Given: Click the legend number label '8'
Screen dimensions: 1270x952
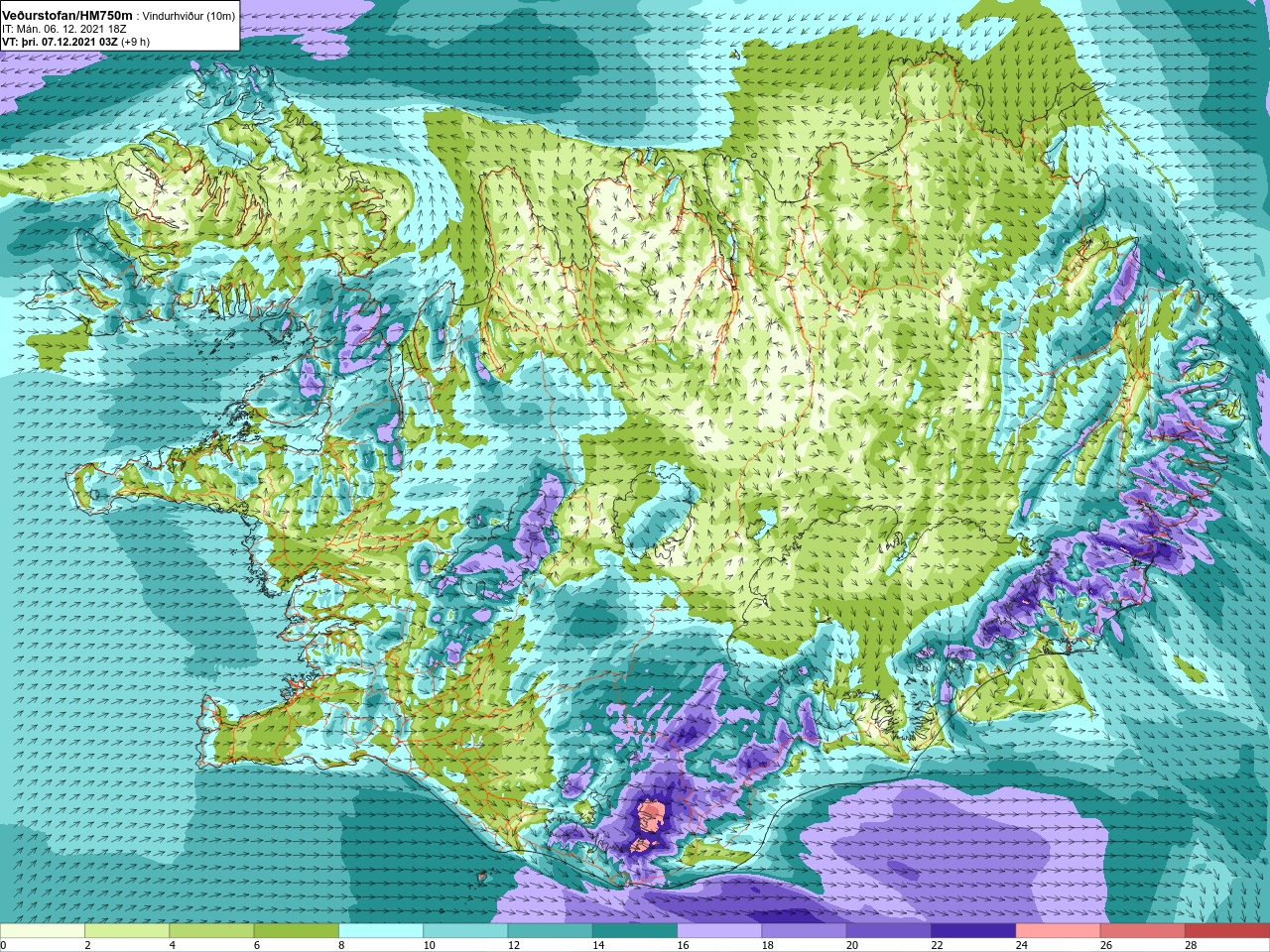Looking at the screenshot, I should tap(341, 946).
